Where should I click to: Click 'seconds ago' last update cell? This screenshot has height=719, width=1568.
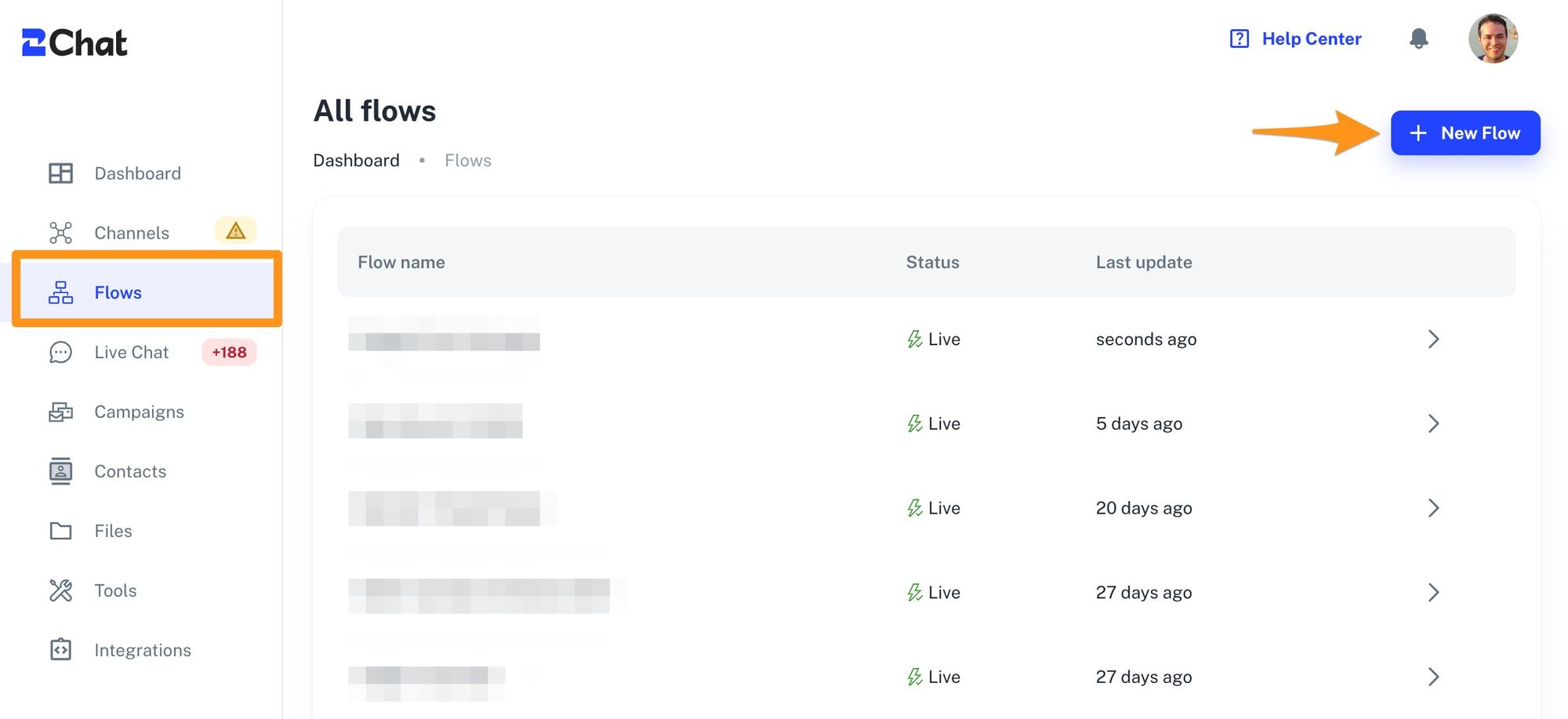point(1146,340)
